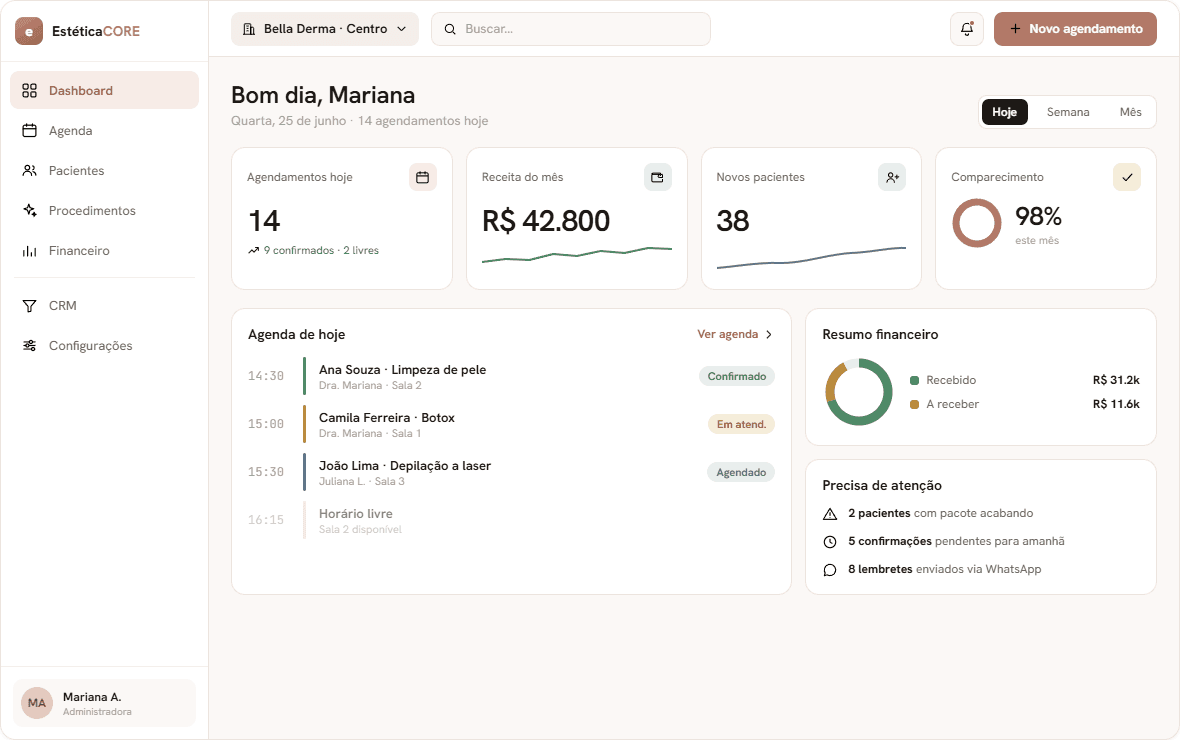Open CRM in the sidebar
1180x740 pixels.
(x=105, y=306)
